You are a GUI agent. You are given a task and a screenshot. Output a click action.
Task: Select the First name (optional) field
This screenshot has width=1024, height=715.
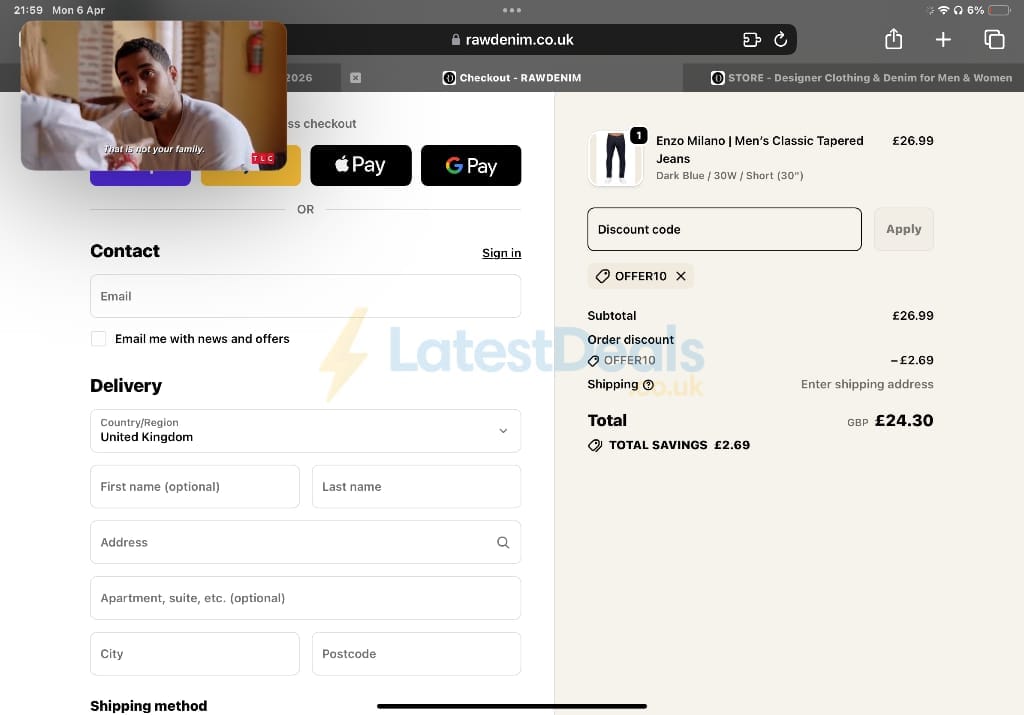[x=195, y=486]
